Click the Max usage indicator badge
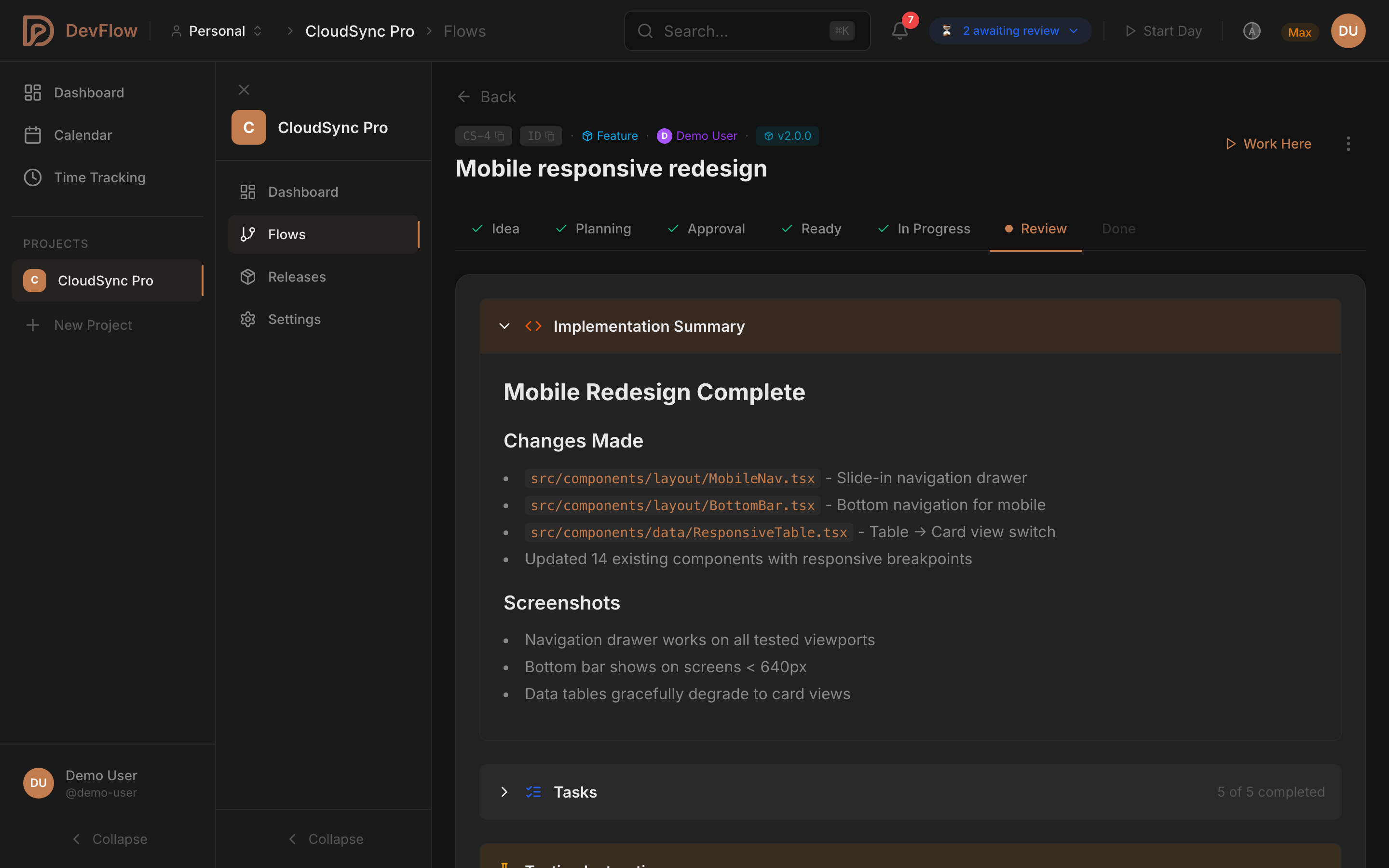1389x868 pixels. (x=1299, y=32)
